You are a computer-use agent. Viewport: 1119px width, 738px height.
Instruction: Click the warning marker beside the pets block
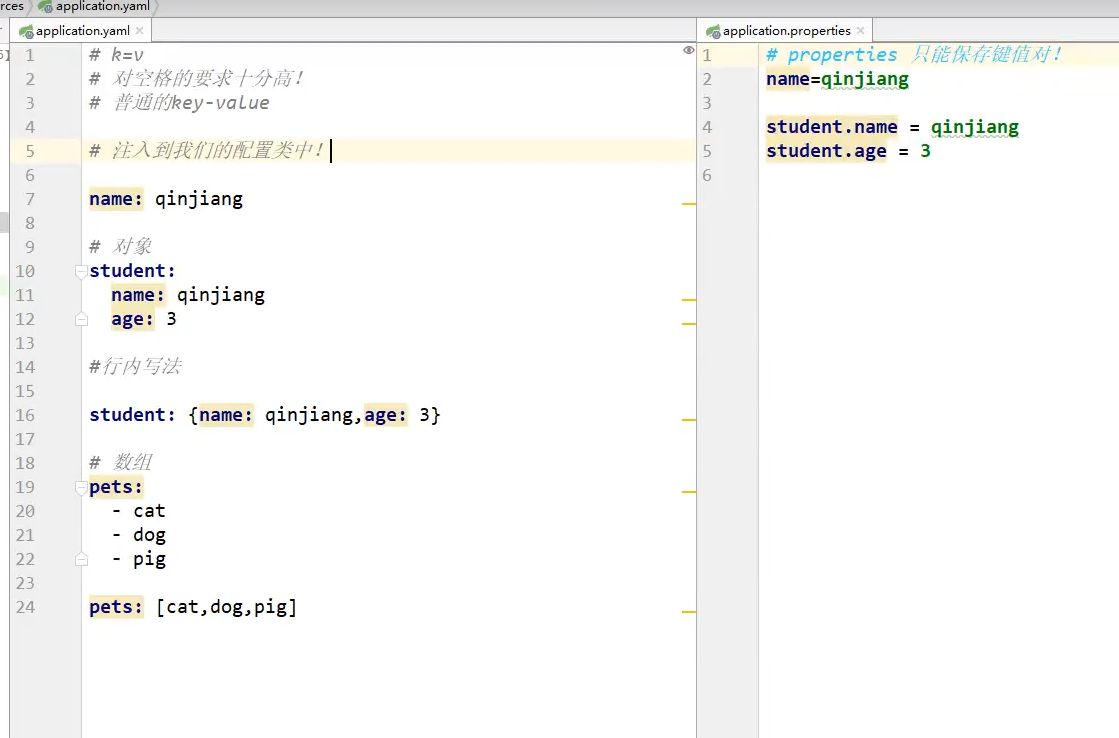(688, 491)
